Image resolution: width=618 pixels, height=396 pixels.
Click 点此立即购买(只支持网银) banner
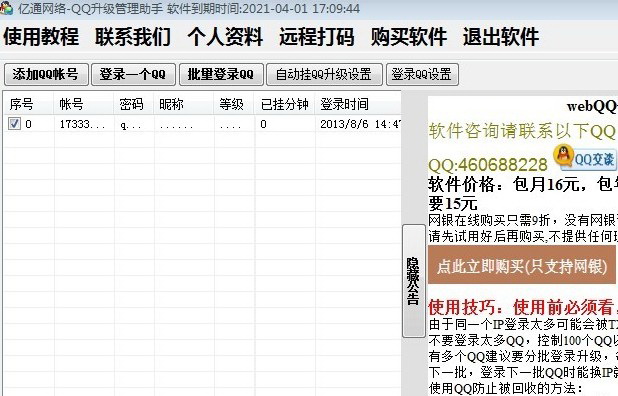coord(522,266)
